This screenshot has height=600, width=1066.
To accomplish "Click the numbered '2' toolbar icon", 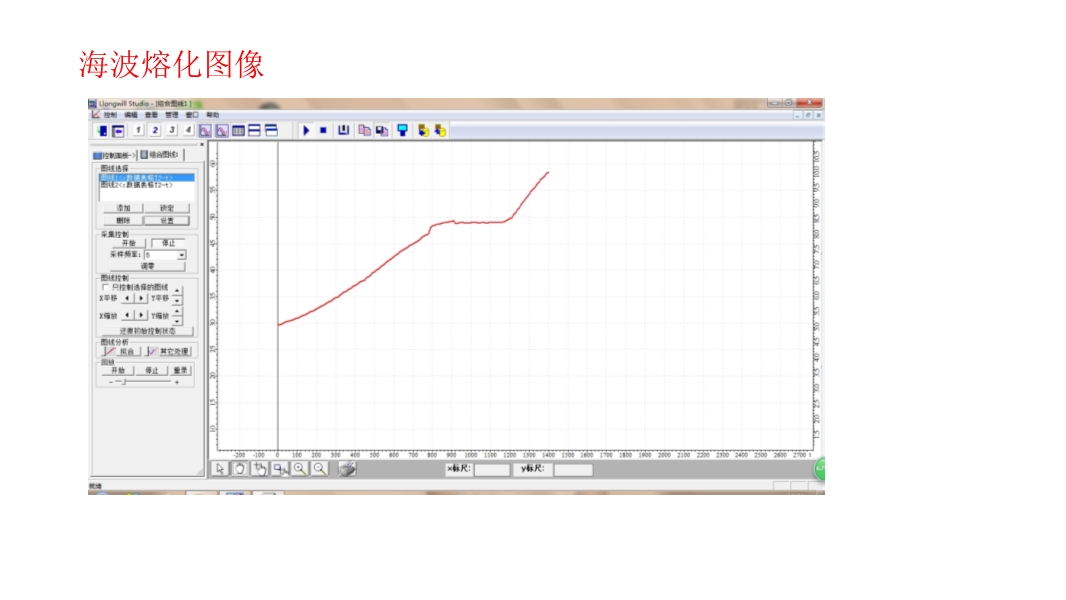I will (155, 130).
